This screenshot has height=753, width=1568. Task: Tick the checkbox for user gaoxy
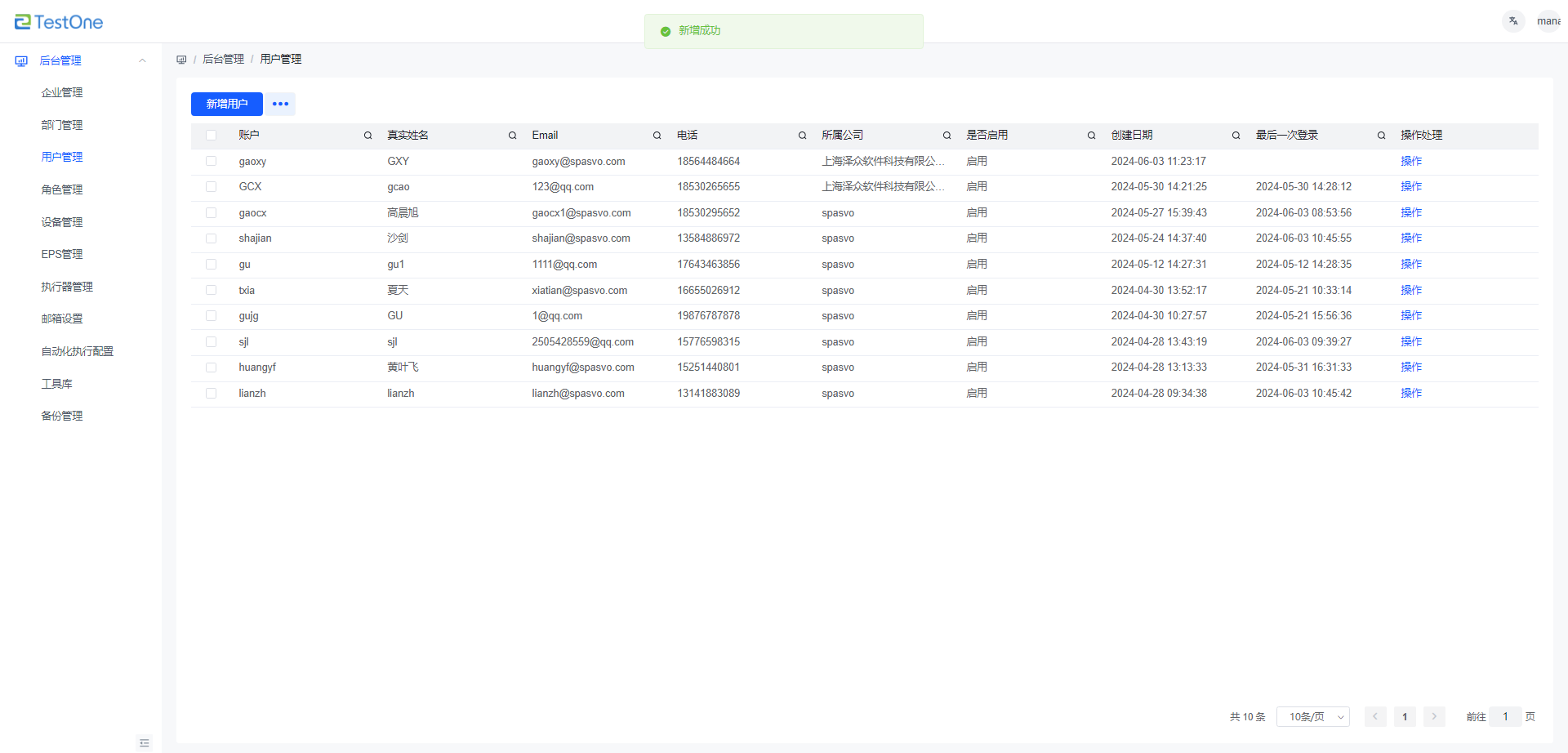(x=212, y=162)
